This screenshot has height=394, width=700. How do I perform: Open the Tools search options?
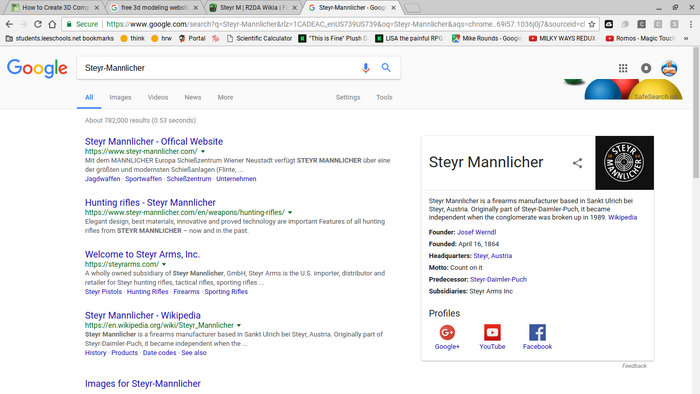click(384, 97)
